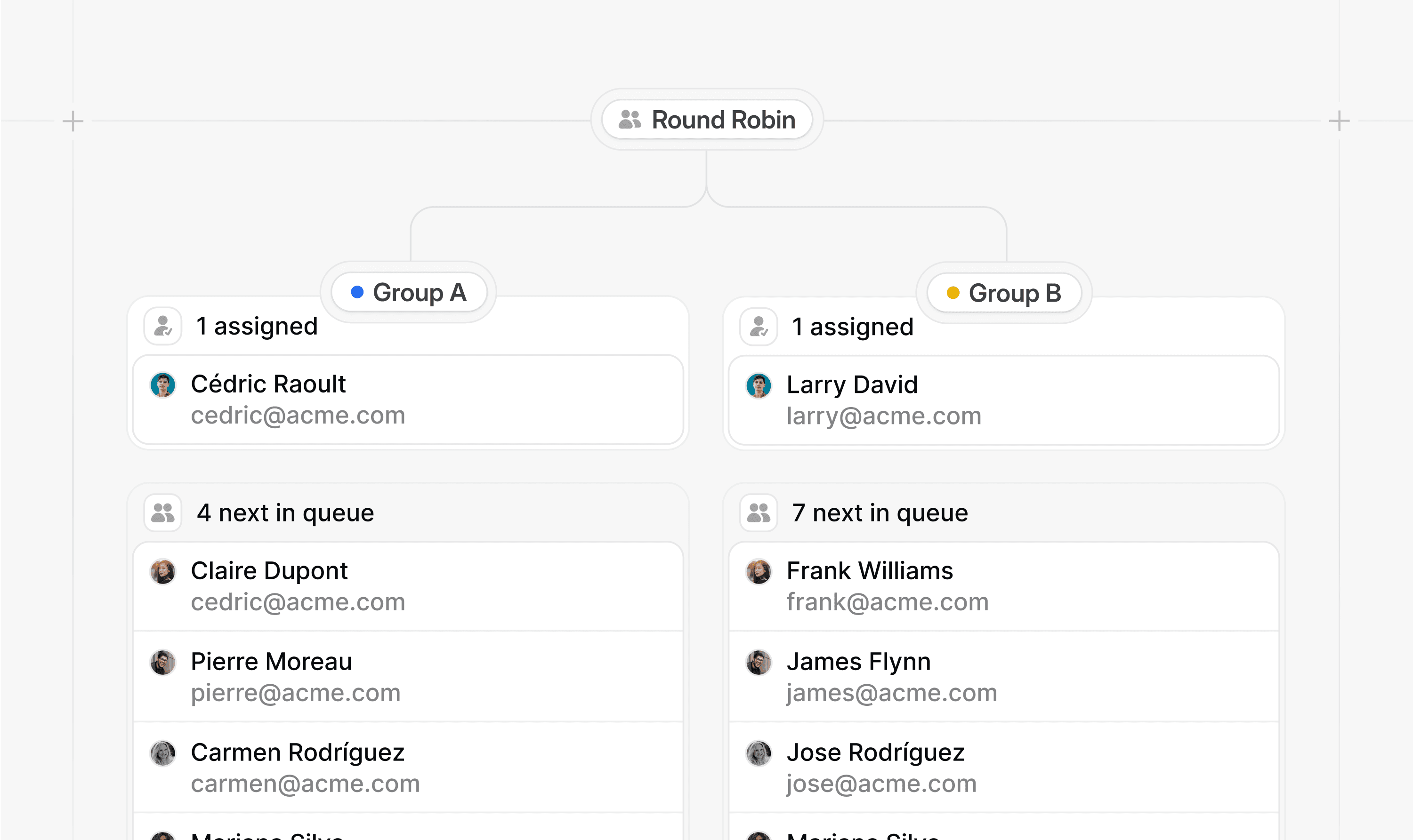
Task: Select the James Flynn name
Action: coord(858,661)
